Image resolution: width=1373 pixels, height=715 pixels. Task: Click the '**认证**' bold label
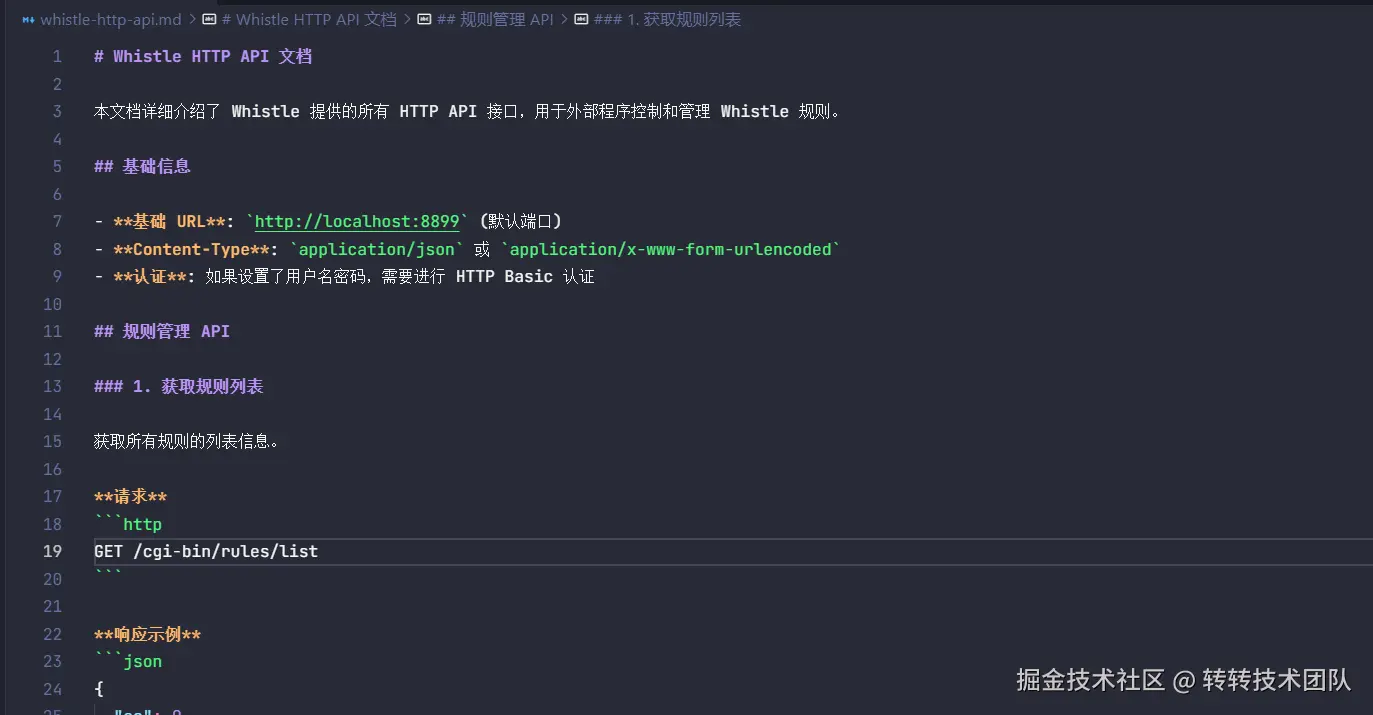(150, 276)
